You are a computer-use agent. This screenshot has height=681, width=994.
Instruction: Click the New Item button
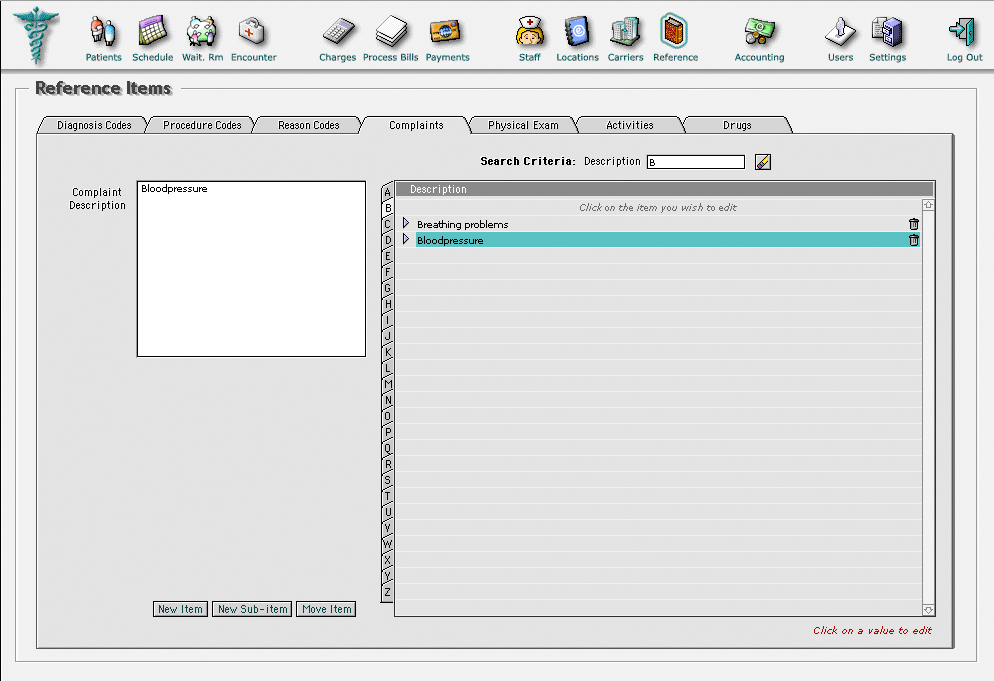coord(180,609)
